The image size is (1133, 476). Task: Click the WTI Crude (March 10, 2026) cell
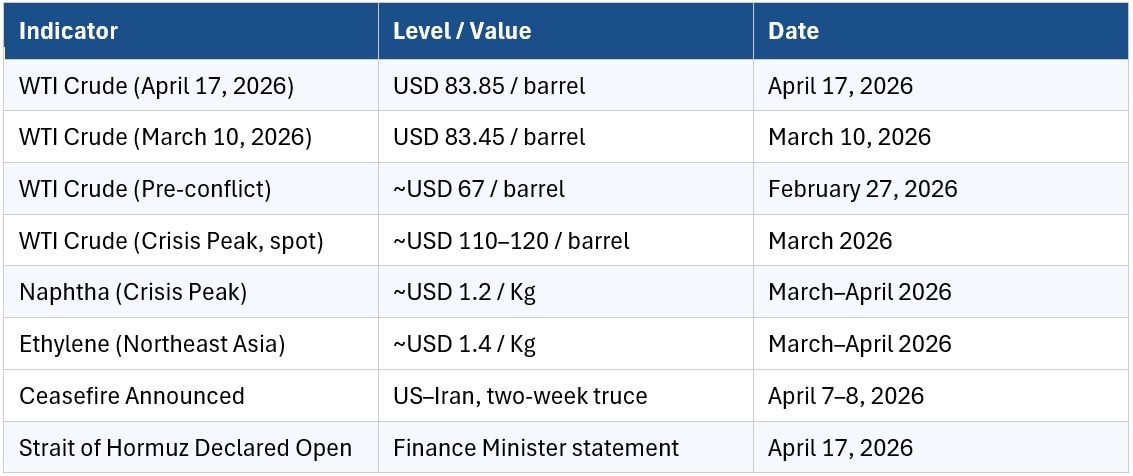(x=165, y=137)
